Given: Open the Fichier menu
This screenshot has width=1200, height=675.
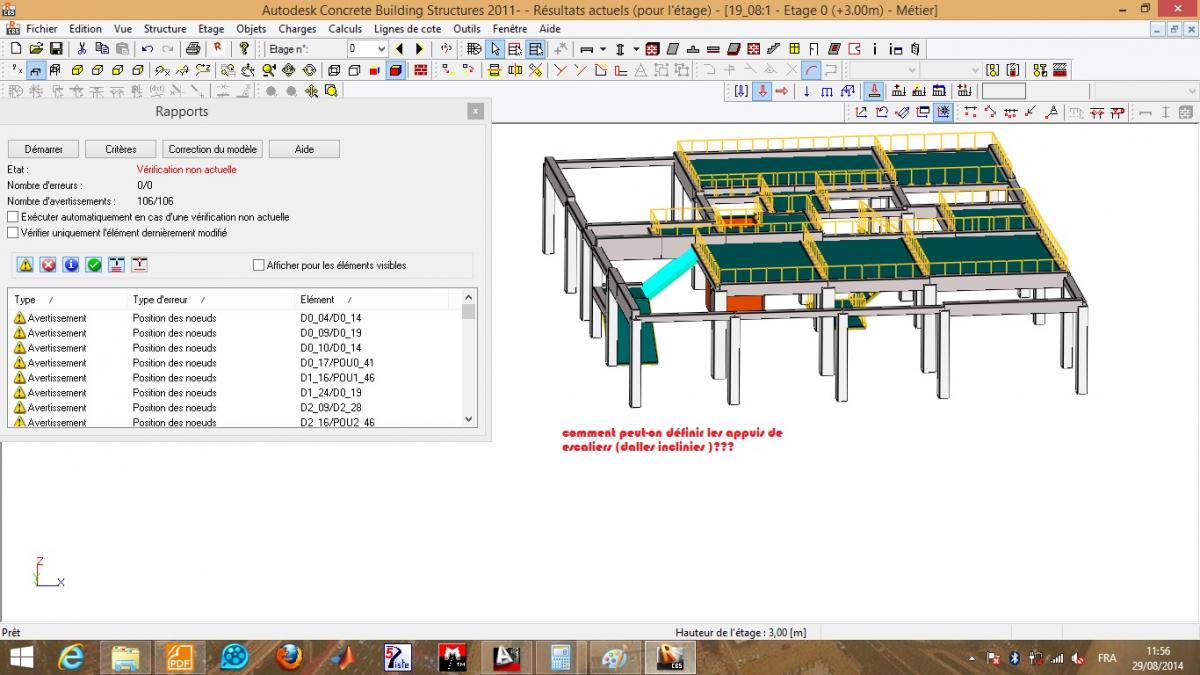Looking at the screenshot, I should (x=41, y=29).
